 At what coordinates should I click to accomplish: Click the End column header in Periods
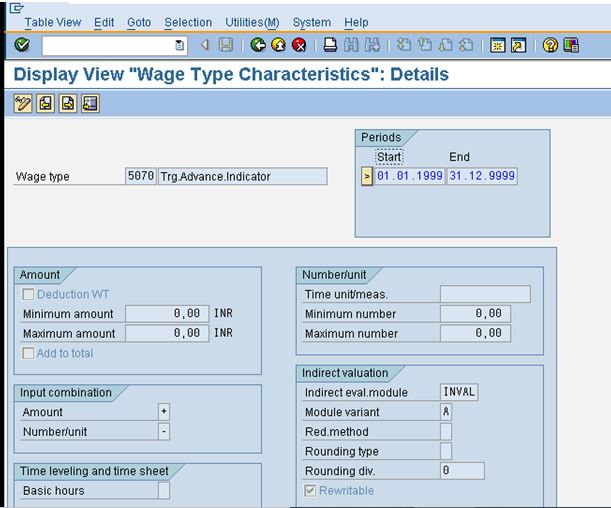tap(459, 157)
